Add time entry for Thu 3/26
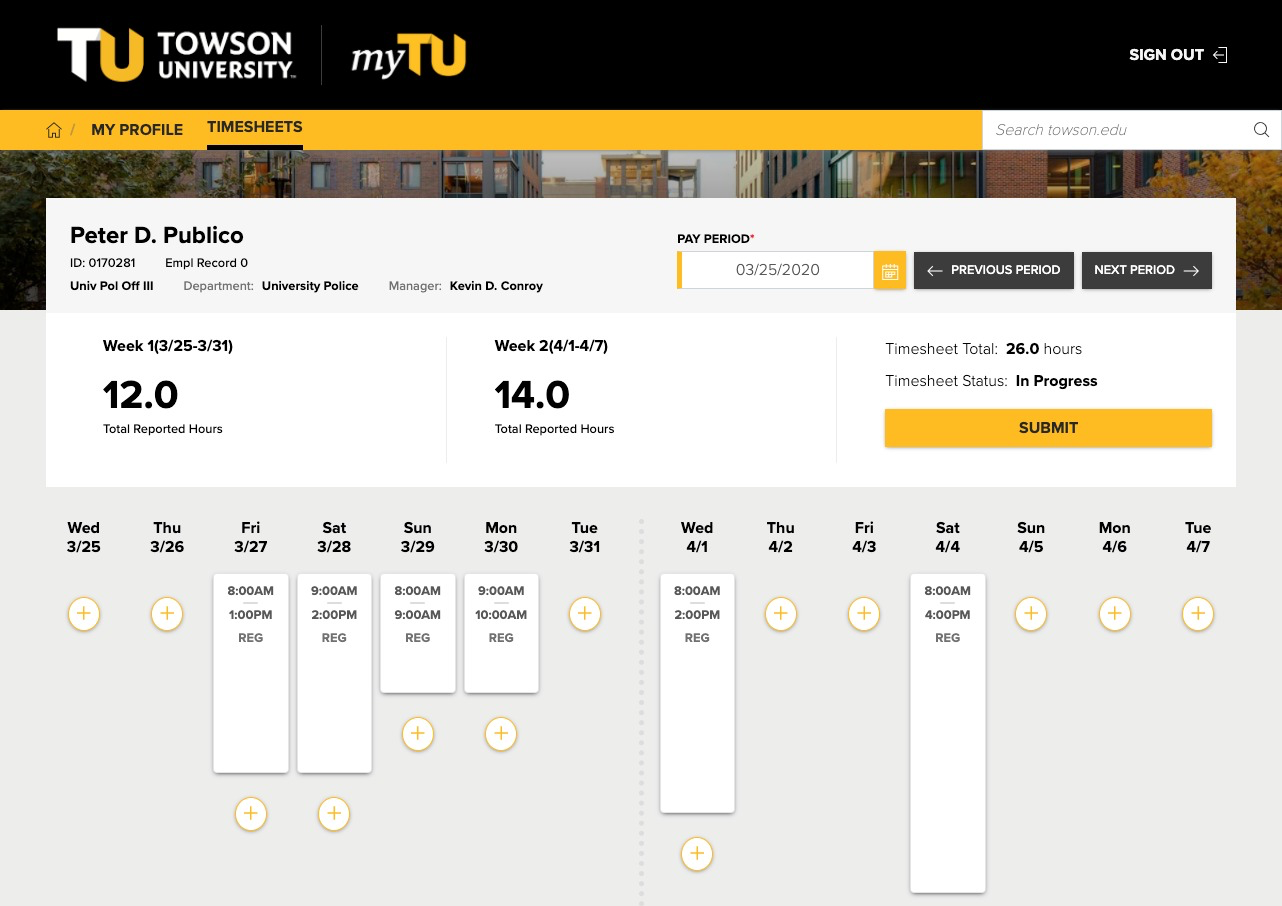 167,614
